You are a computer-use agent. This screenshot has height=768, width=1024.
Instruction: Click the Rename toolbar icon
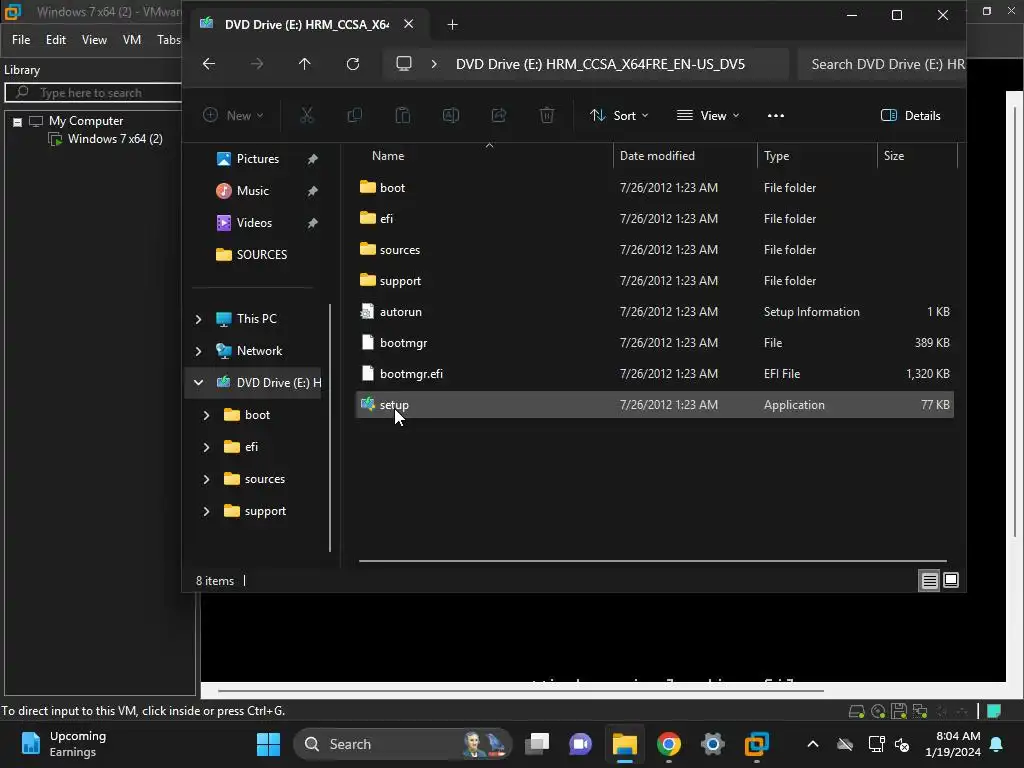point(451,116)
